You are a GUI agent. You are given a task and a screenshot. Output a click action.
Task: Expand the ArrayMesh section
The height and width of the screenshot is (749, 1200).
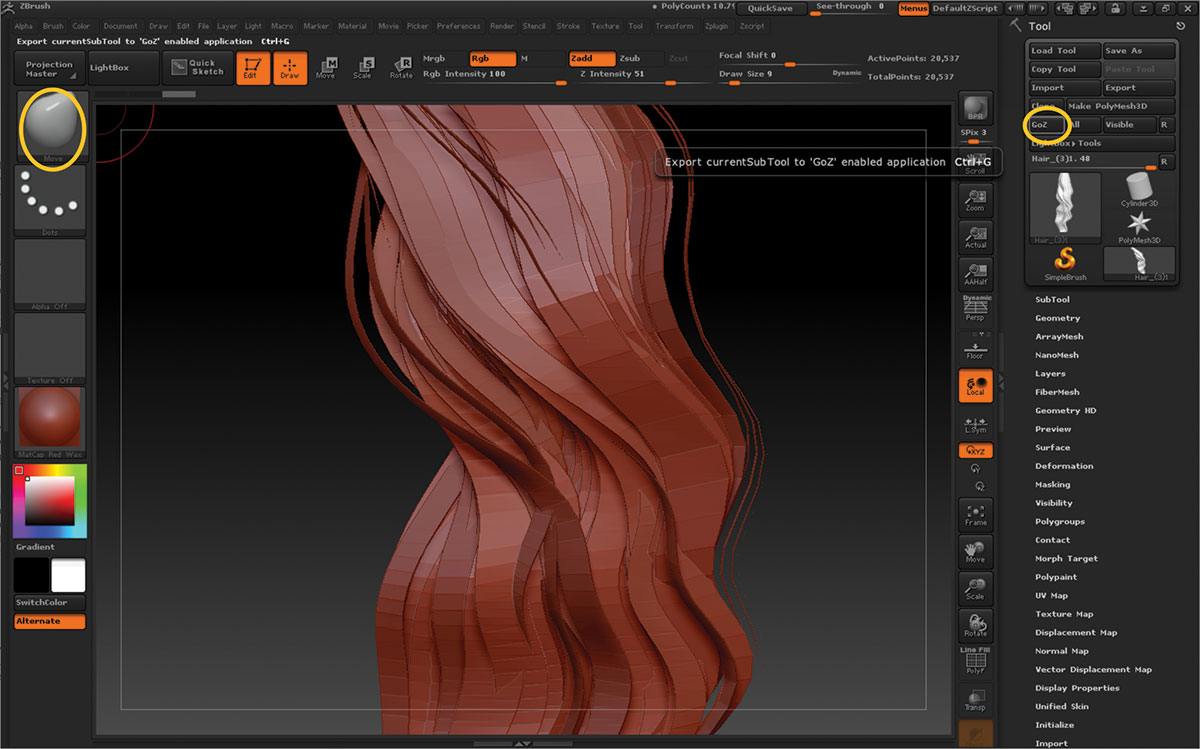point(1059,337)
